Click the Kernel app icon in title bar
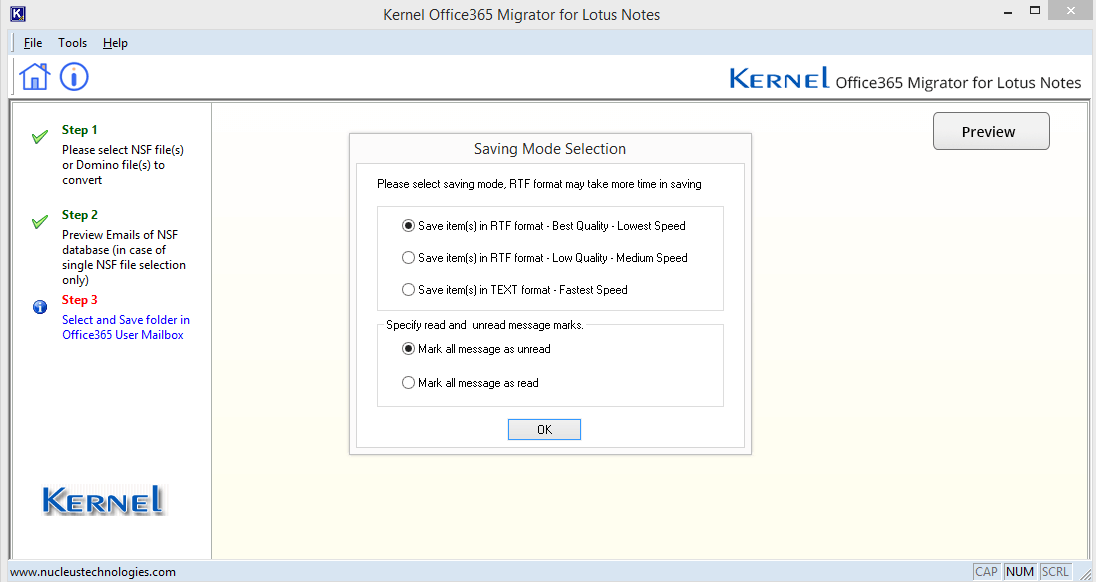This screenshot has height=582, width=1096. pos(18,13)
